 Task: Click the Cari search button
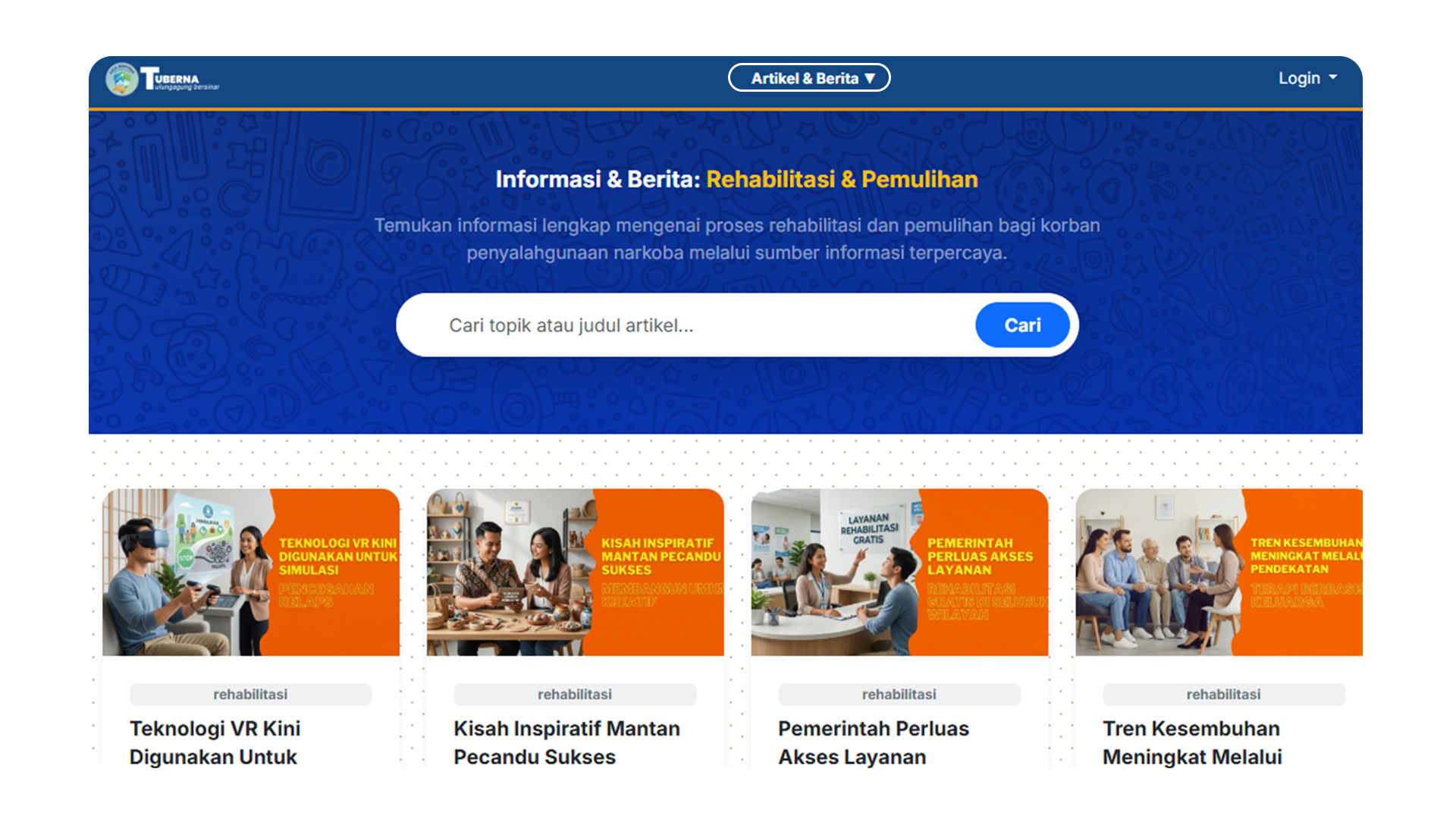(1021, 325)
